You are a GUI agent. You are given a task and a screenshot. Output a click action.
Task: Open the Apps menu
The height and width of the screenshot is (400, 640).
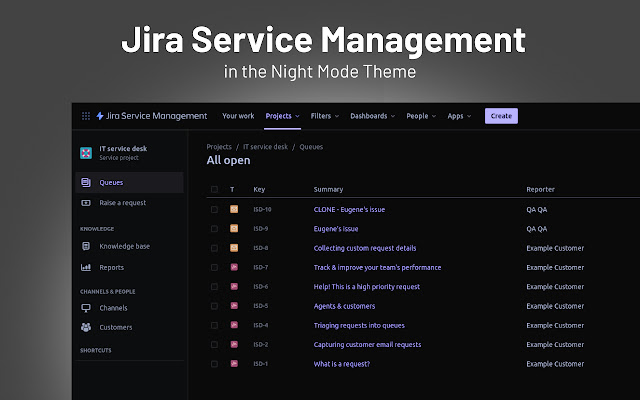coord(459,116)
